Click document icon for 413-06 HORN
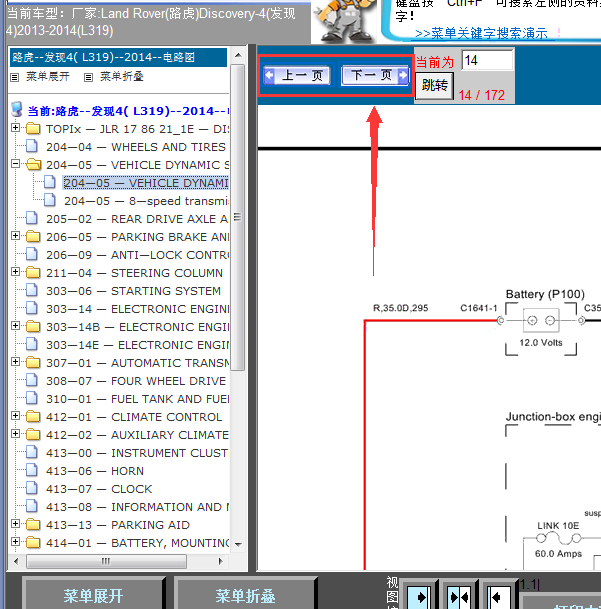The width and height of the screenshot is (601, 609). 32,470
